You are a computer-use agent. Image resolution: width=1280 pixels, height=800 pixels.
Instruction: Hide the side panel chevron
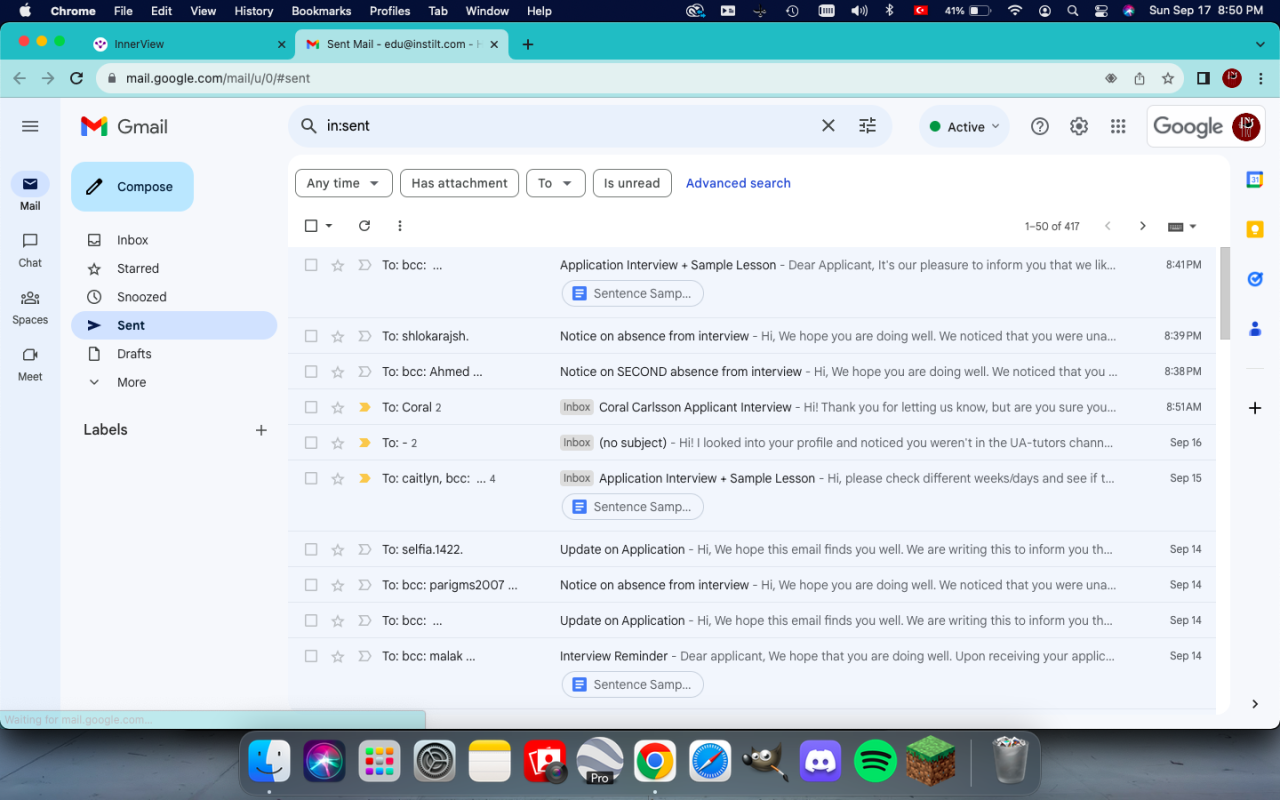[1255, 704]
